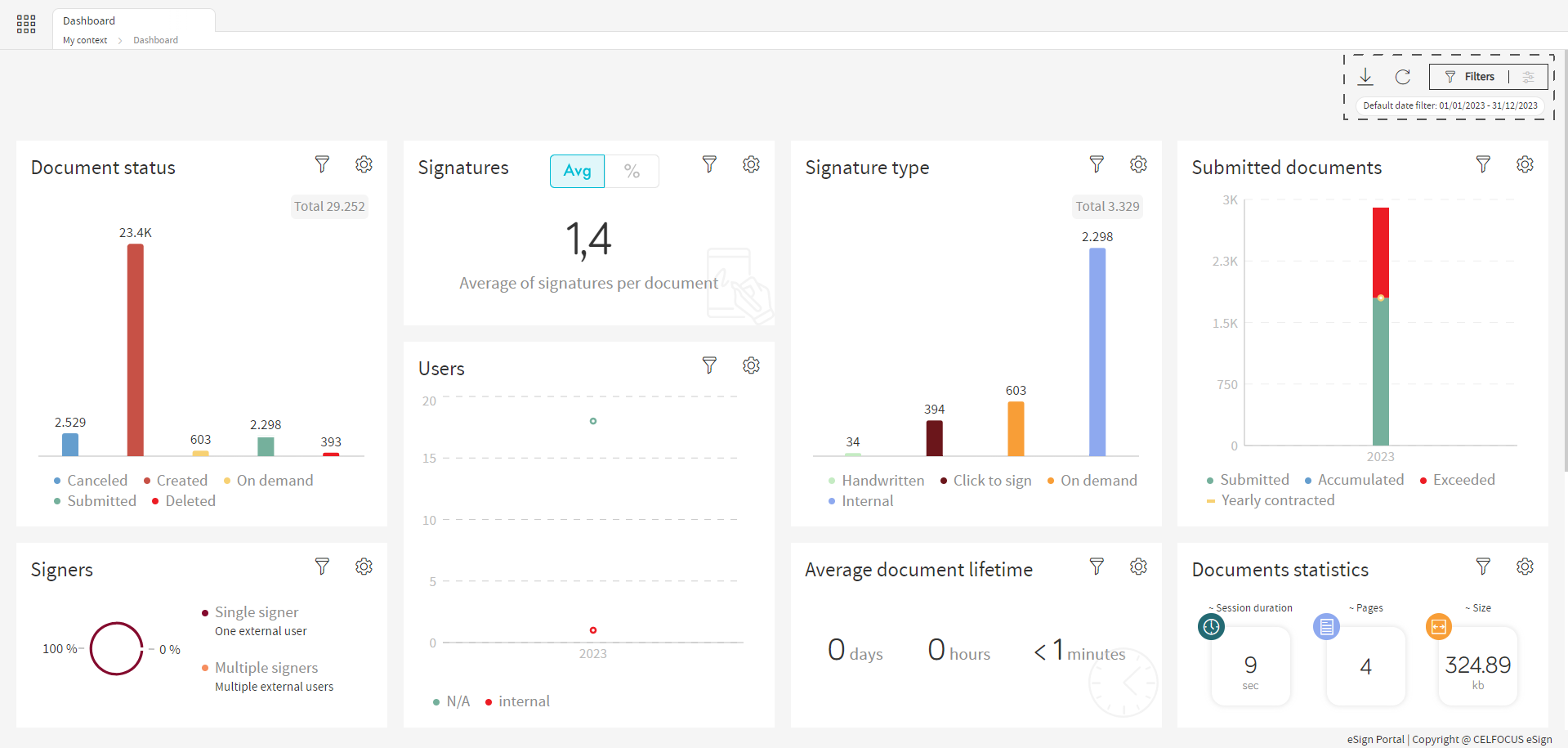This screenshot has width=1568, height=748.
Task: Toggle On demand legend in Signature type
Action: pos(1092,481)
